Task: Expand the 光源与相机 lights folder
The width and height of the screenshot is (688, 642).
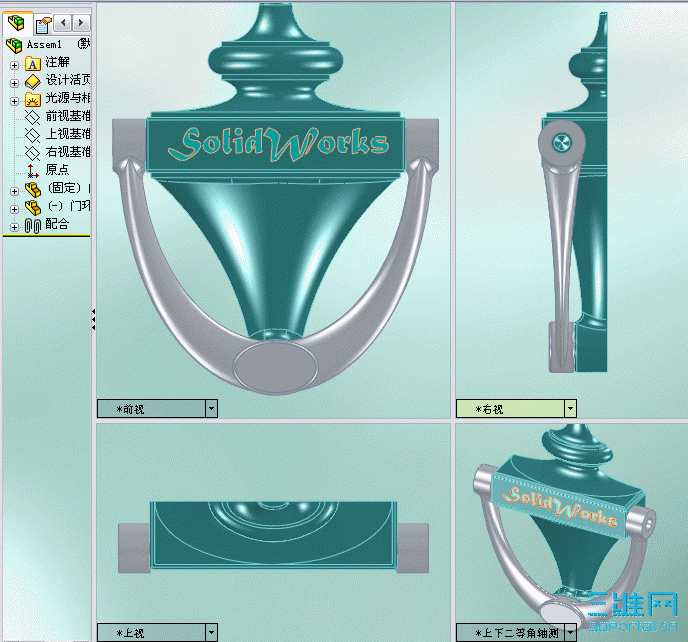Action: pos(14,101)
